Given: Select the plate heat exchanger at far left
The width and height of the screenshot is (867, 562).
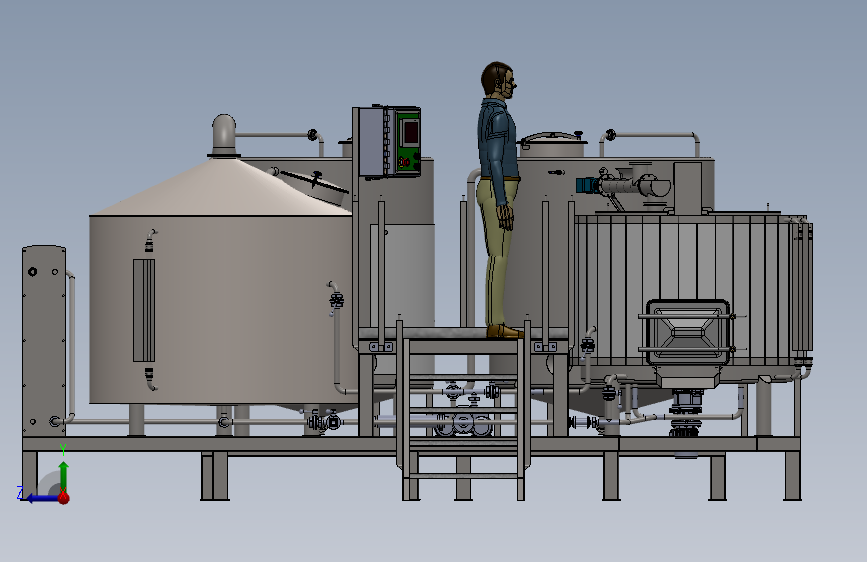Looking at the screenshot, I should click(44, 341).
